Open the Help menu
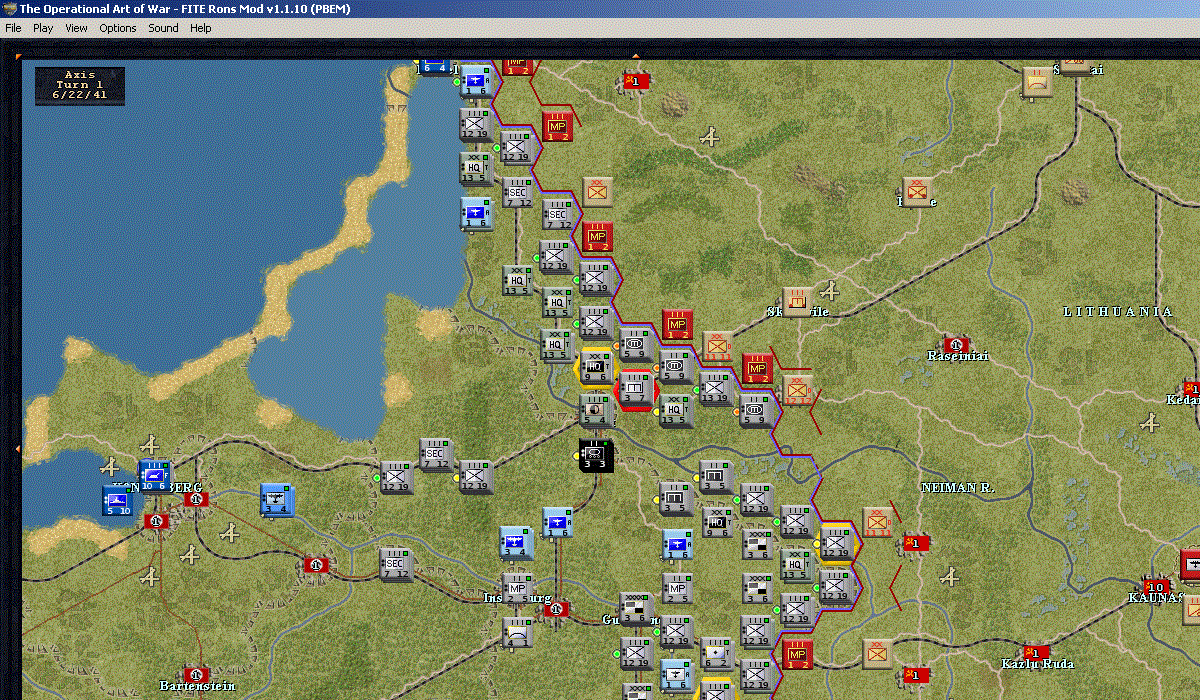This screenshot has width=1200, height=700. [201, 28]
